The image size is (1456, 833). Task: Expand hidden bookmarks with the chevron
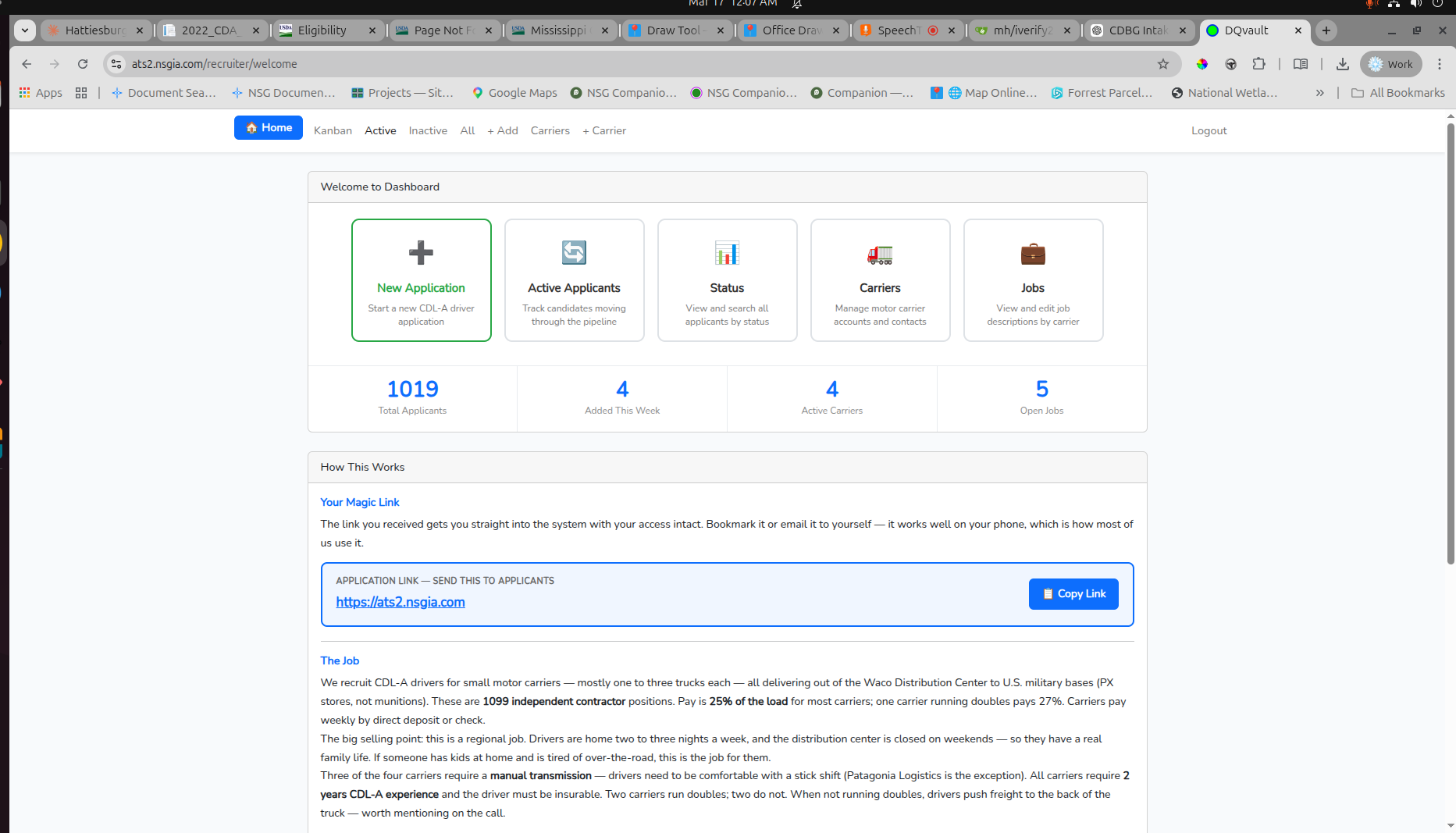[x=1319, y=93]
